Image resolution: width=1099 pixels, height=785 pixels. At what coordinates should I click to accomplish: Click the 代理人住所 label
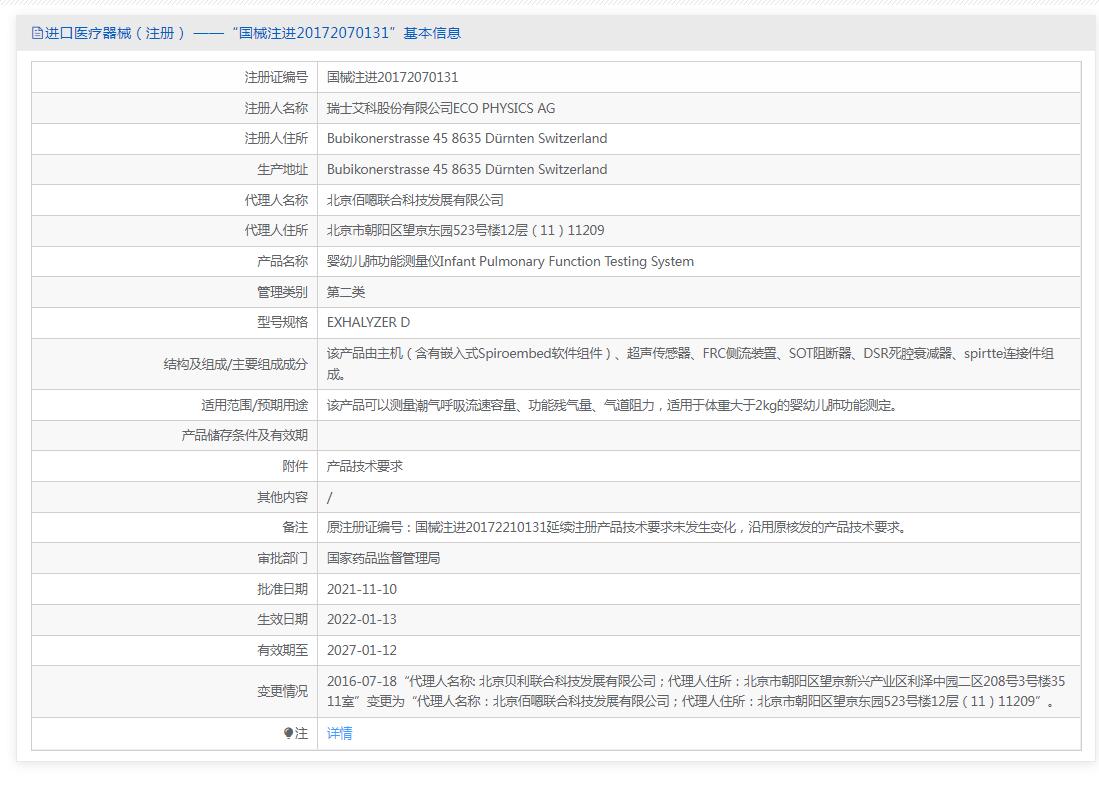276,231
